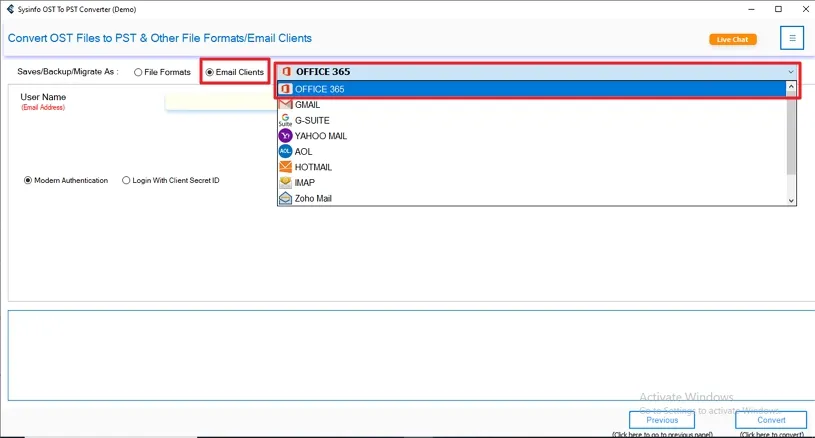Click the Office 365 icon in dropdown list

coord(285,89)
